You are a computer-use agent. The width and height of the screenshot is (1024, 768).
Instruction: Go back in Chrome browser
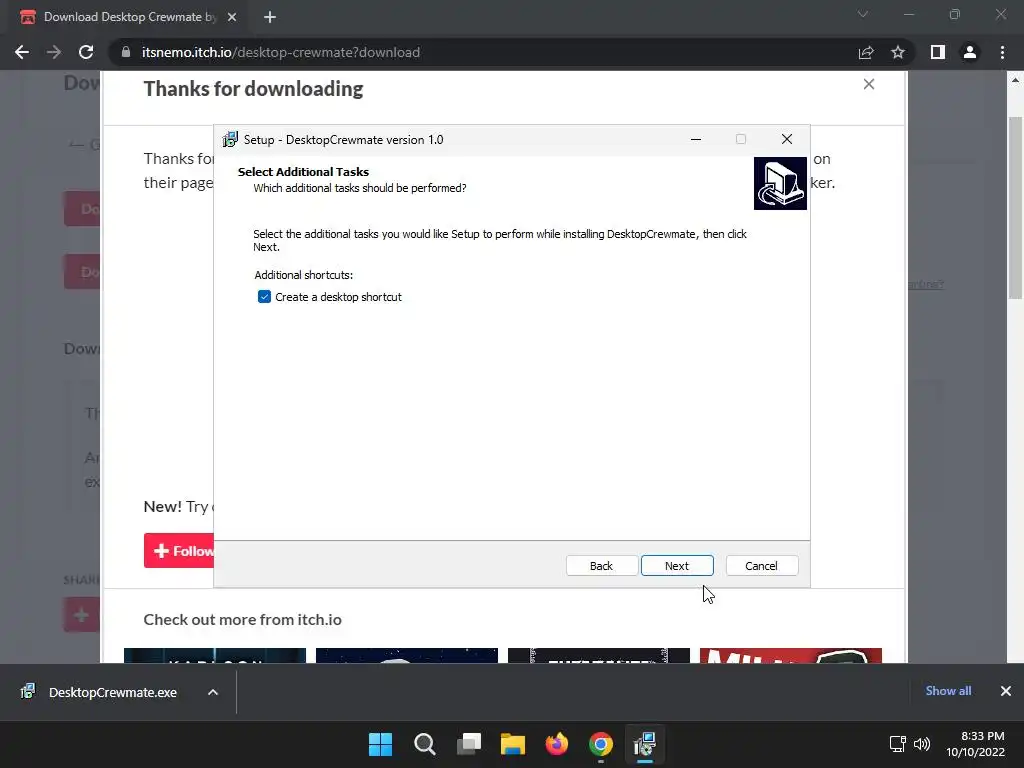point(22,52)
